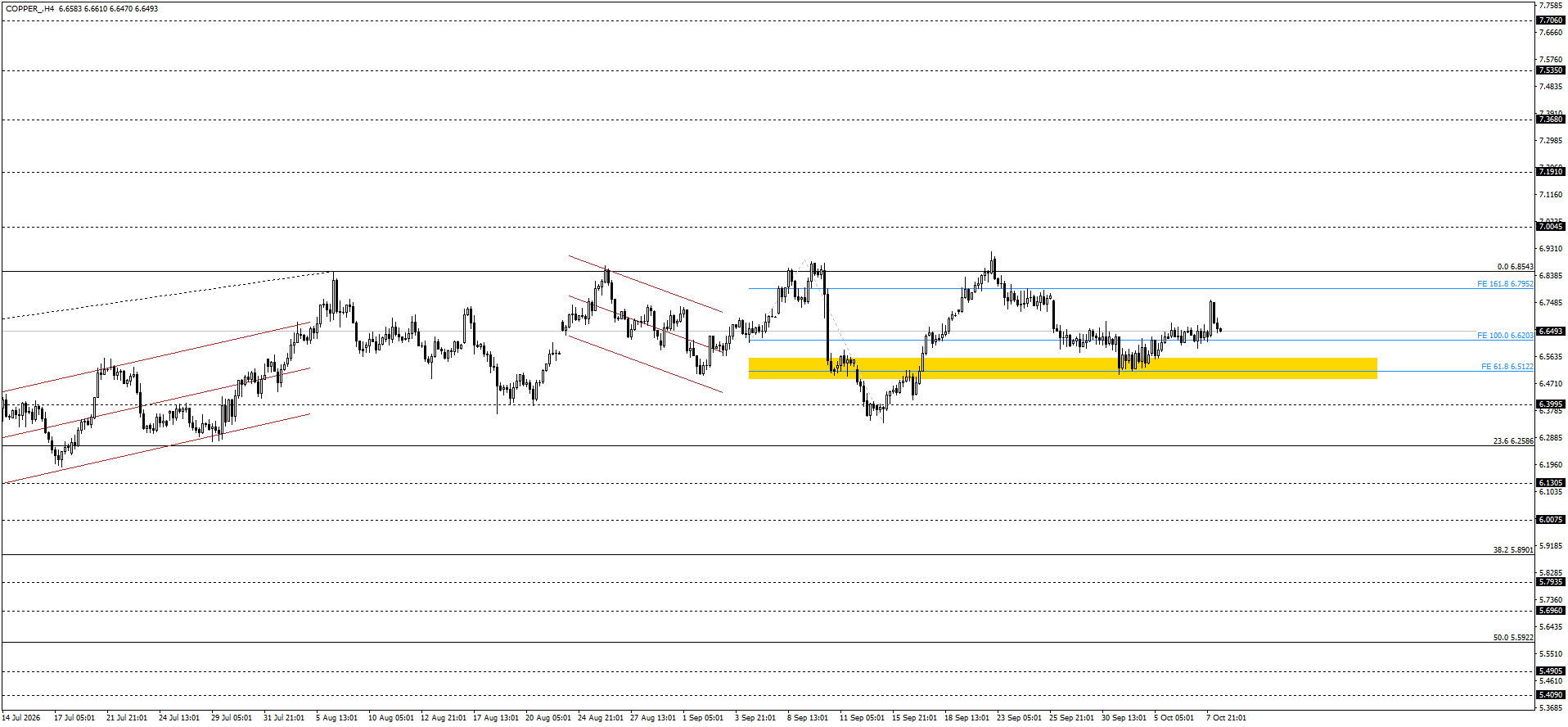Click the 6.1305 level price tag

point(1551,483)
